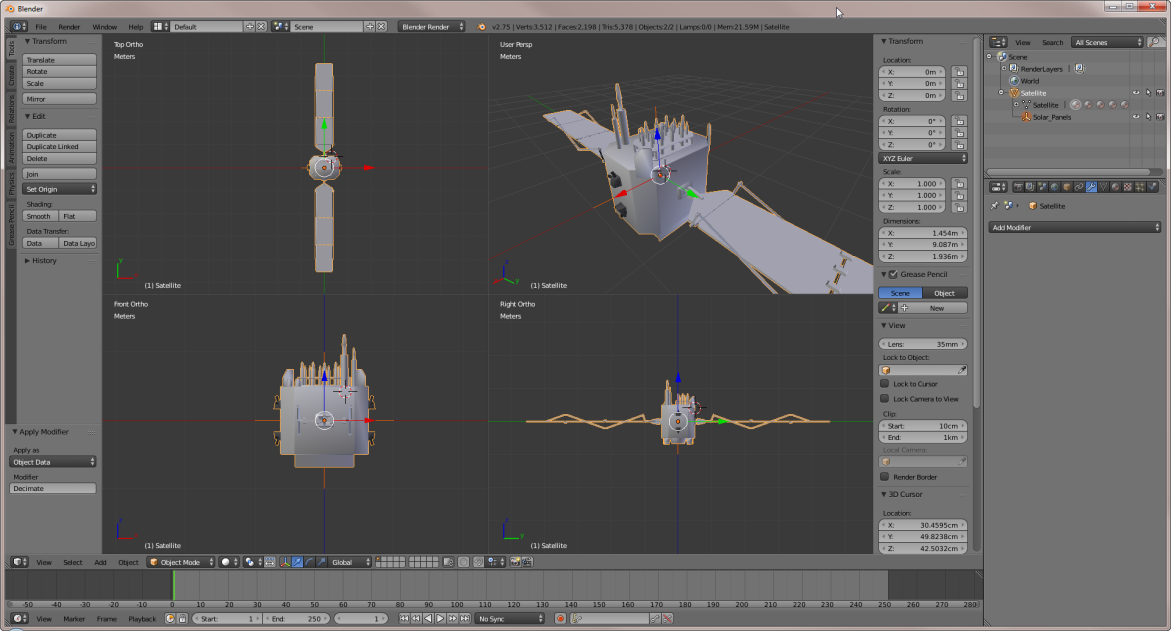Enable the Lock to Cursor checkbox

click(884, 384)
